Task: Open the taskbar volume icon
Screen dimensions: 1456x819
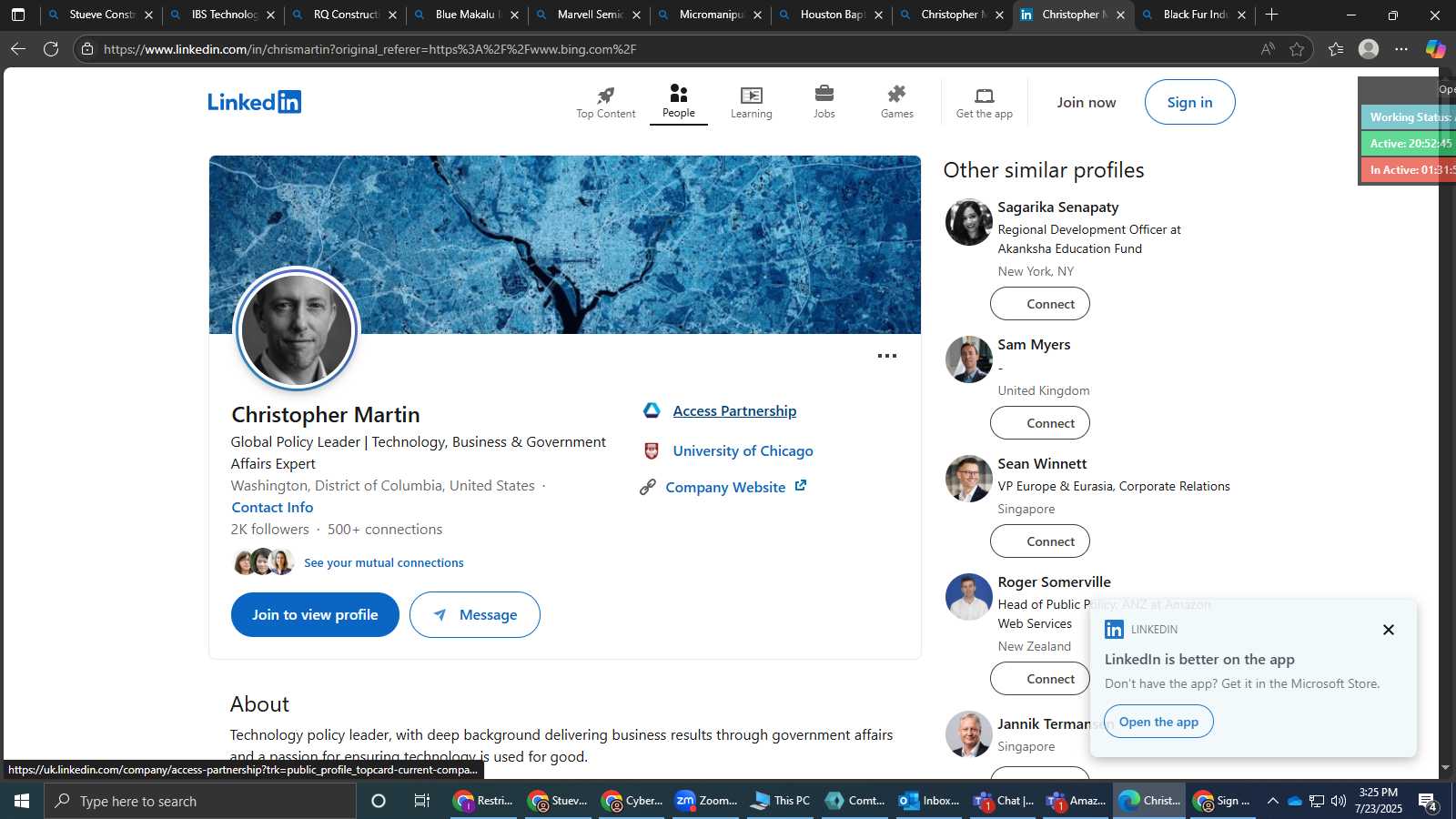Action: (1338, 801)
